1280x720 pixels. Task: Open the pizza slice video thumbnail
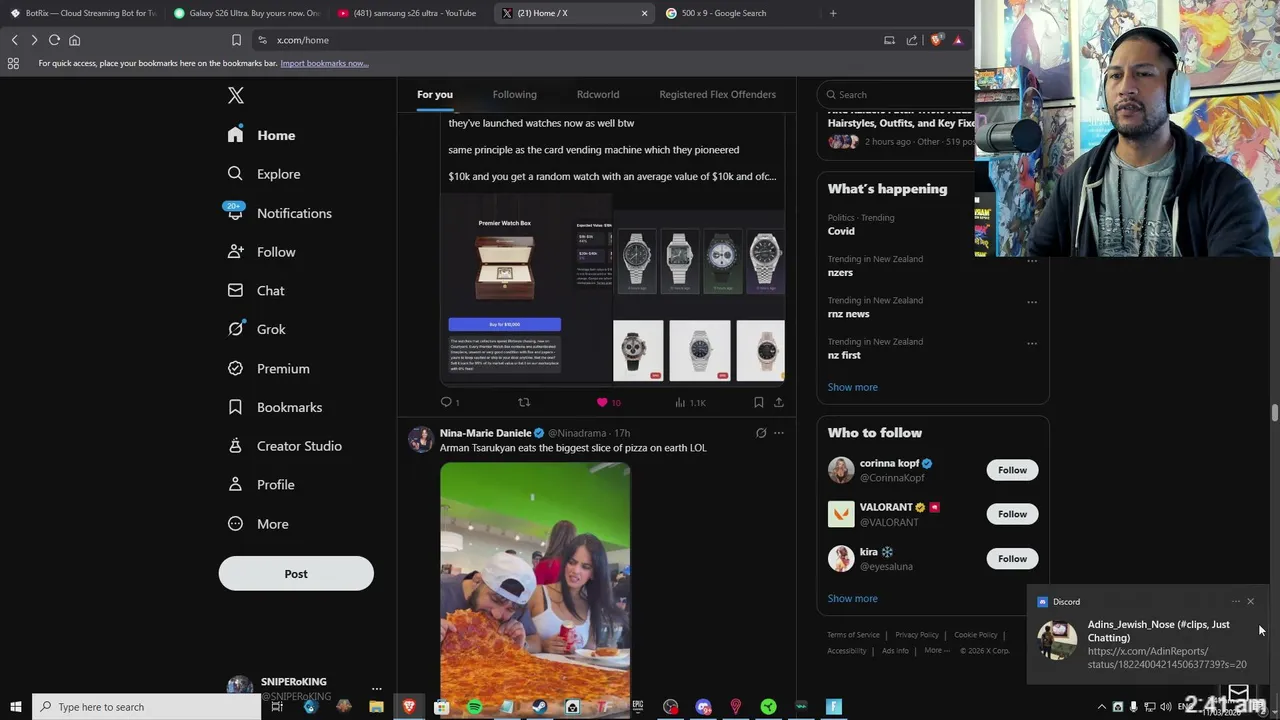pos(535,590)
